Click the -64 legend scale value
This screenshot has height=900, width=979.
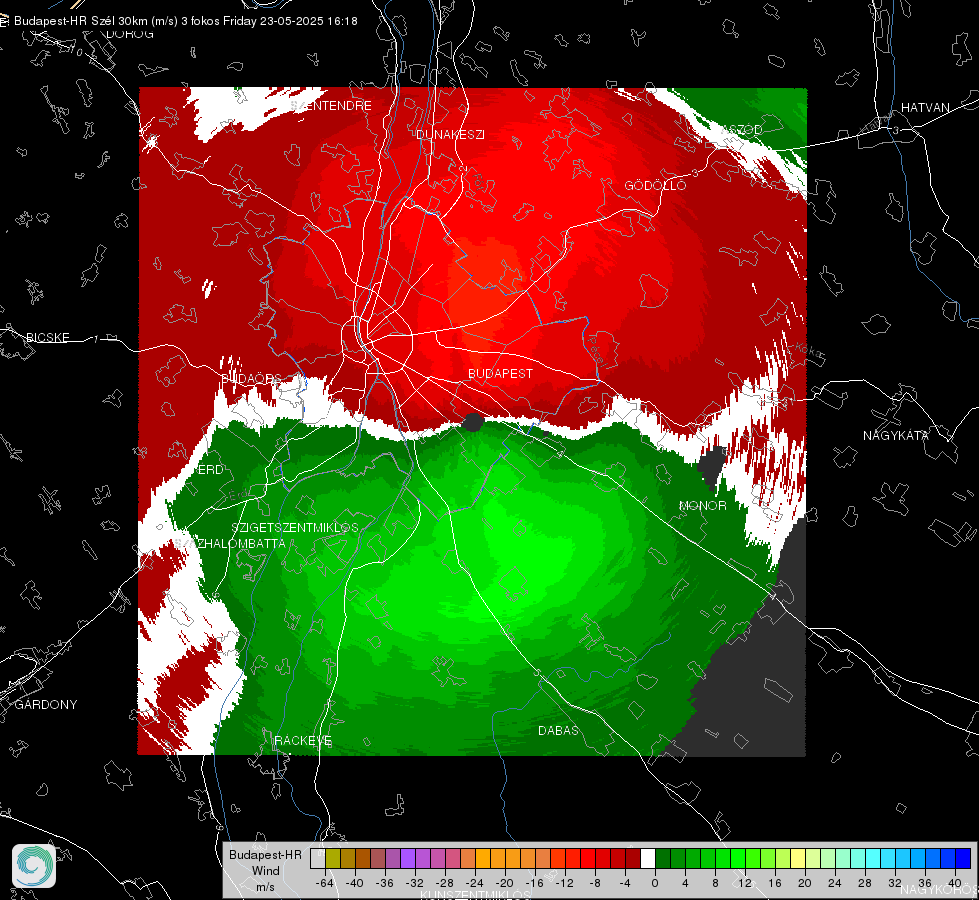325,883
